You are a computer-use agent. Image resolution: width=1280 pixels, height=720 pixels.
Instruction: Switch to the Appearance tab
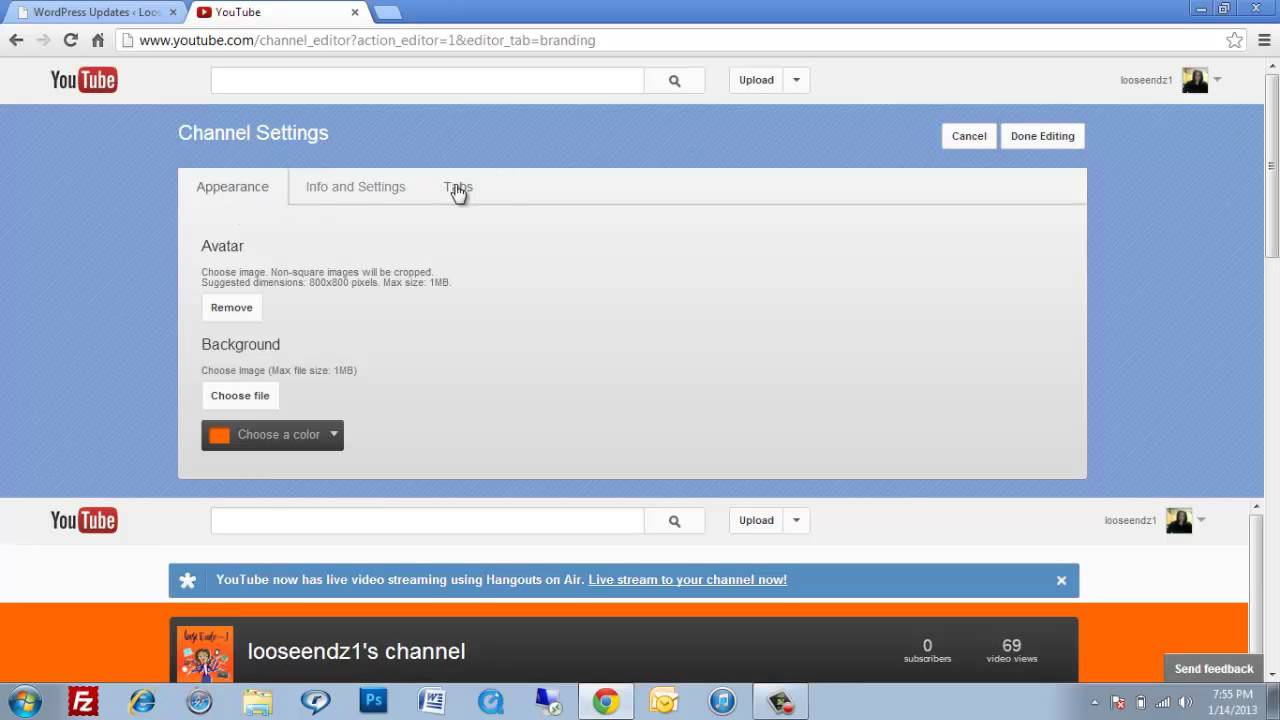pos(232,187)
